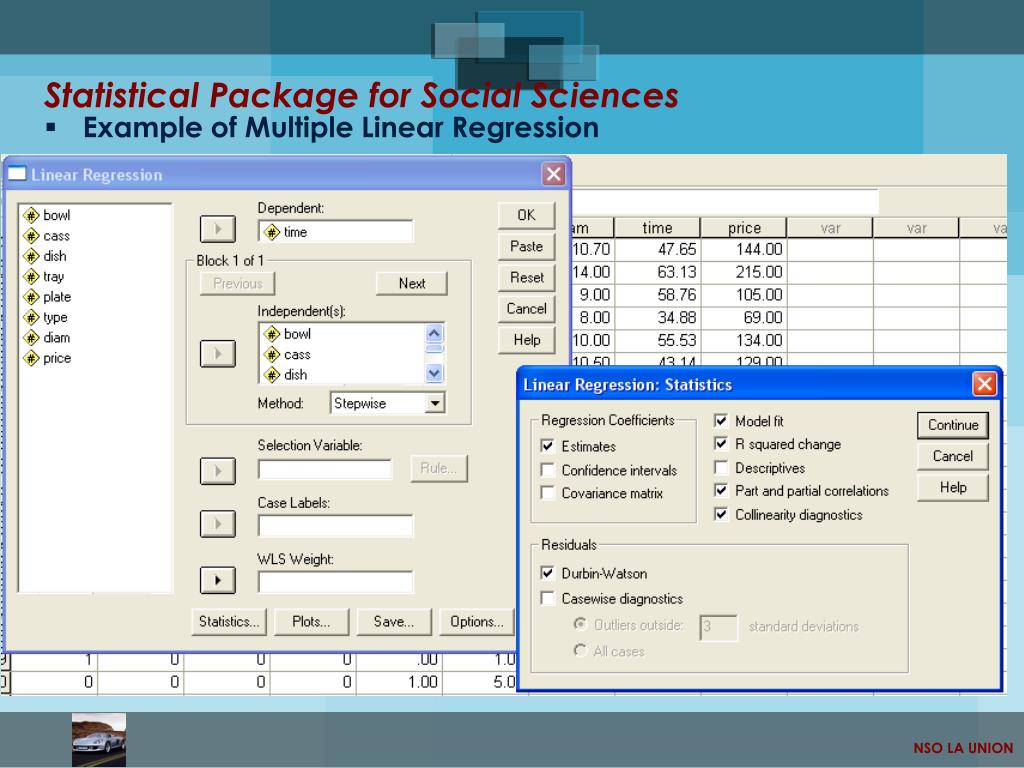Click the arrow button beside Selection Variable
This screenshot has height=768, width=1024.
tap(217, 471)
